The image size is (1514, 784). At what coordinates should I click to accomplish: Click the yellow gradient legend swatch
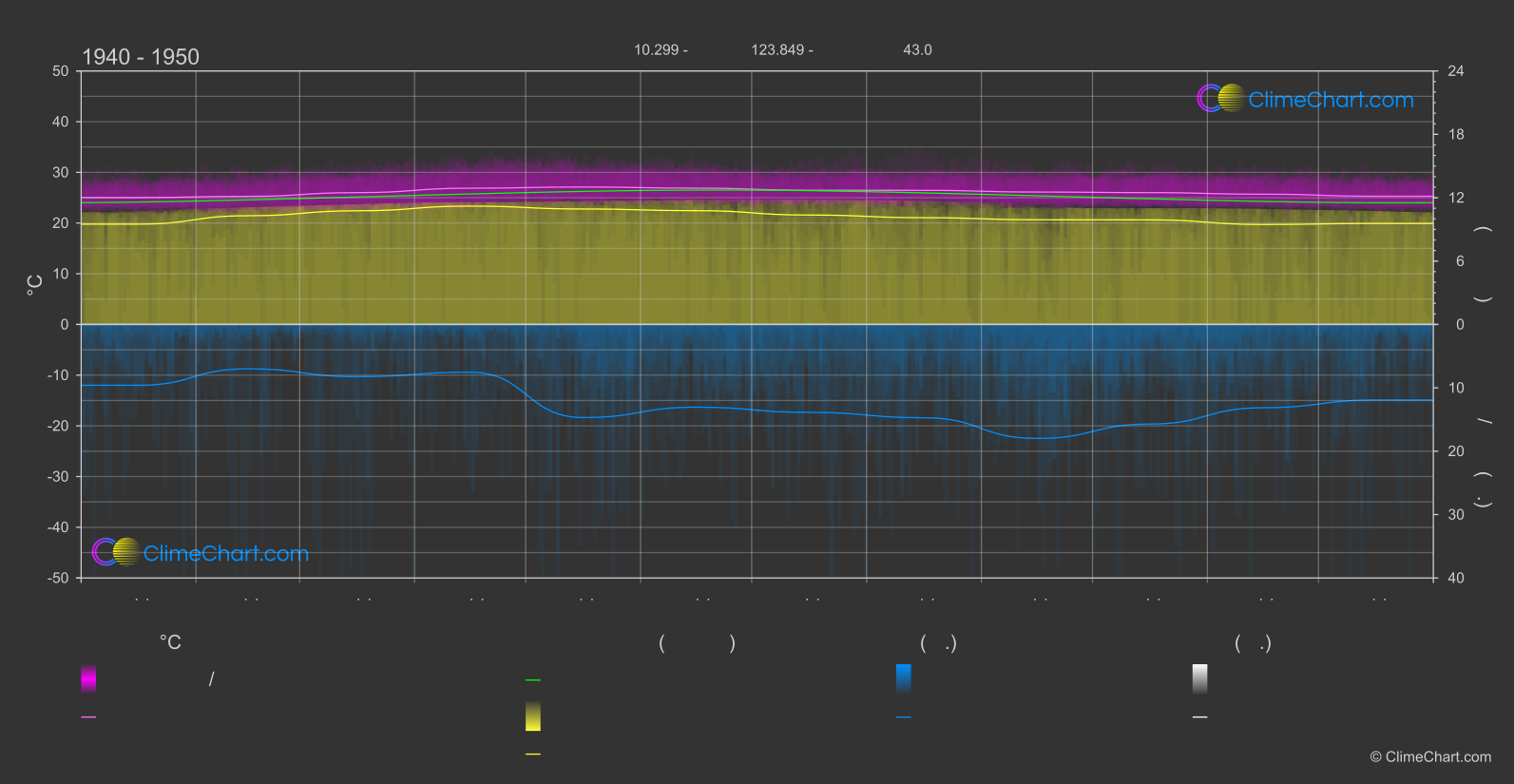[x=533, y=717]
